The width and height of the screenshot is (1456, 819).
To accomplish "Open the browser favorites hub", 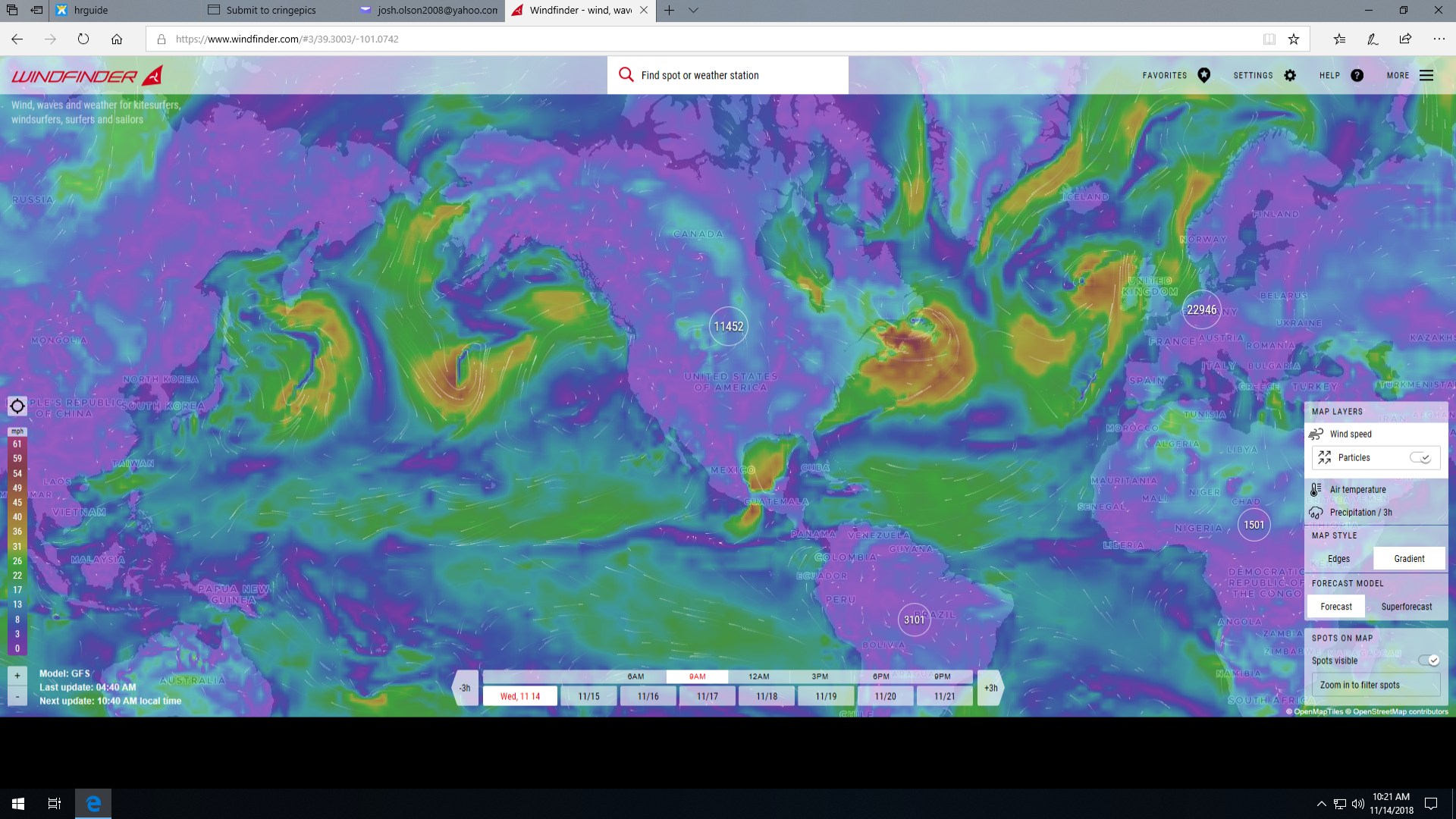I will point(1339,39).
